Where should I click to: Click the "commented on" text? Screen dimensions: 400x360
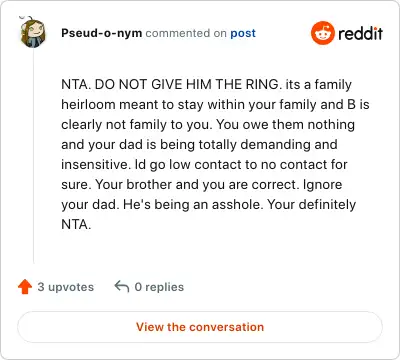(x=186, y=33)
